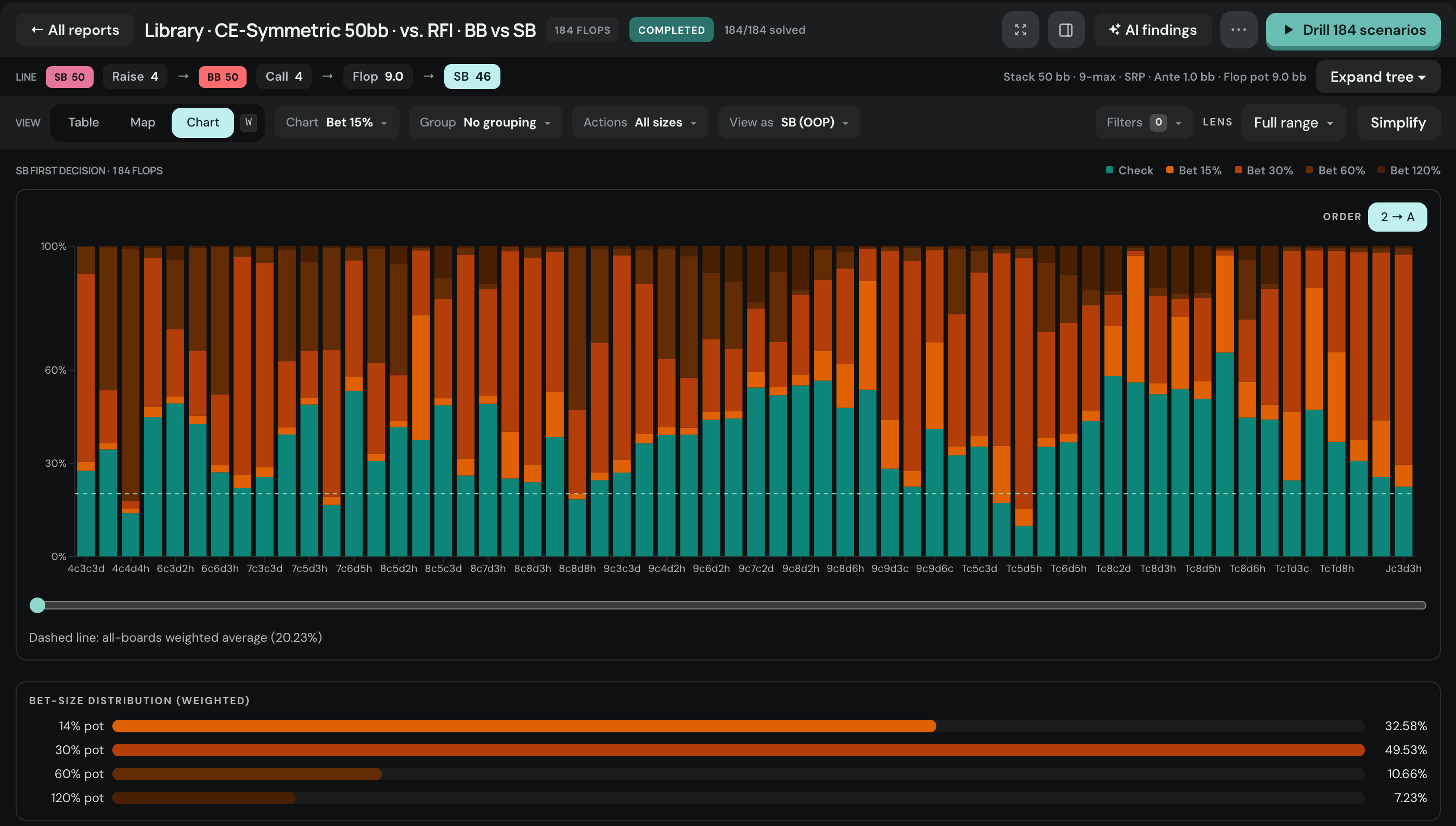This screenshot has width=1456, height=826.
Task: Open AI findings
Action: (x=1152, y=30)
